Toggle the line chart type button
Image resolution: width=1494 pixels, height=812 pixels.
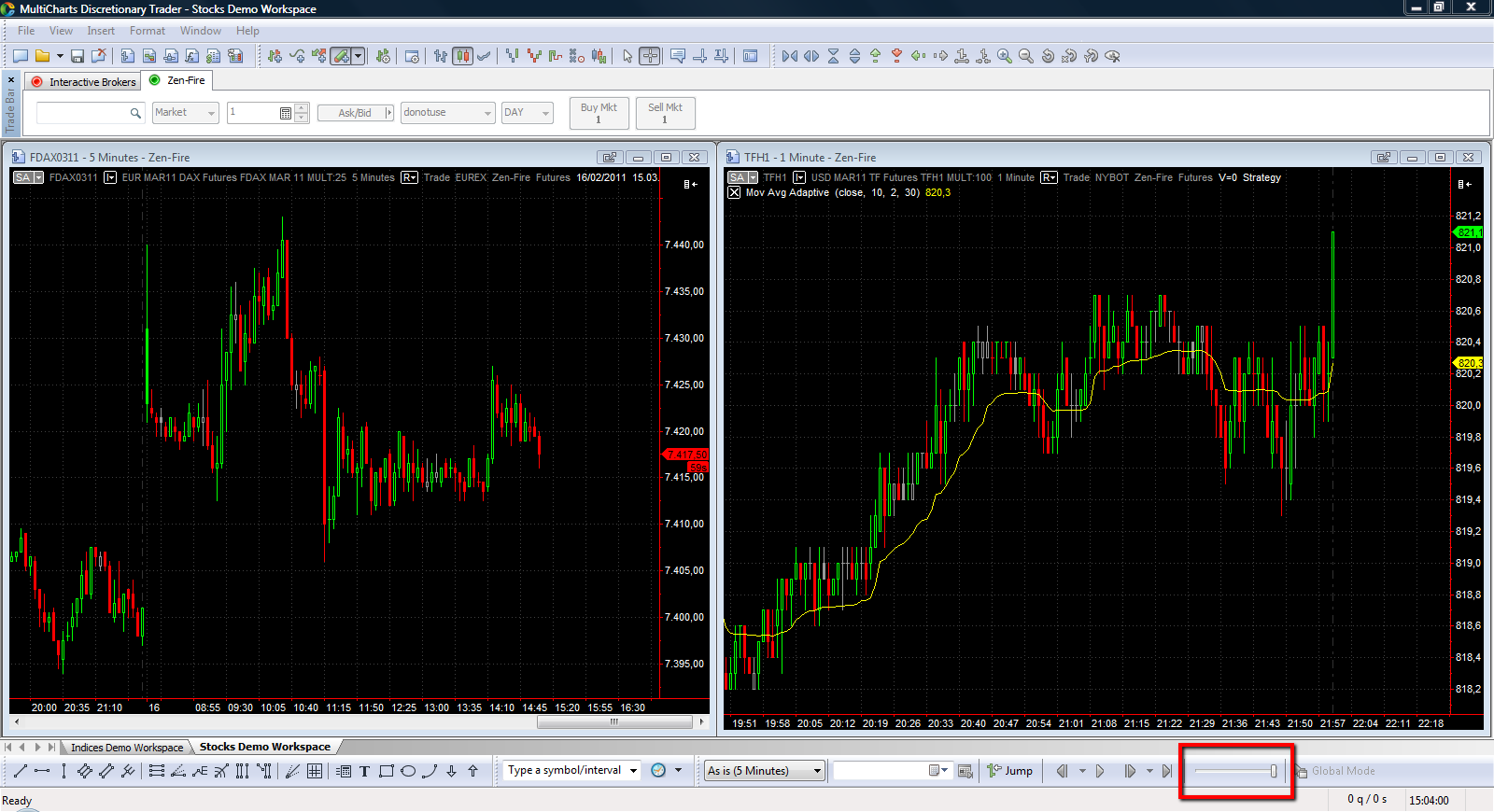[x=484, y=56]
